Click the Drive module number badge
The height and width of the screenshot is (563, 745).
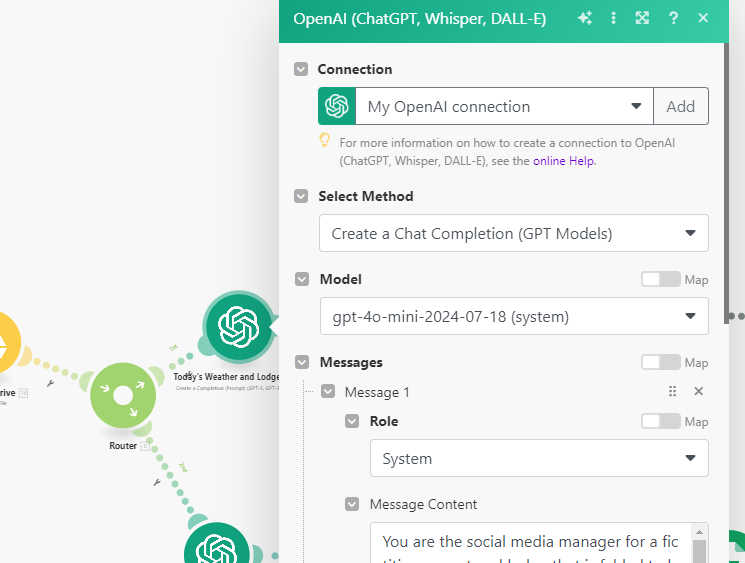23,393
